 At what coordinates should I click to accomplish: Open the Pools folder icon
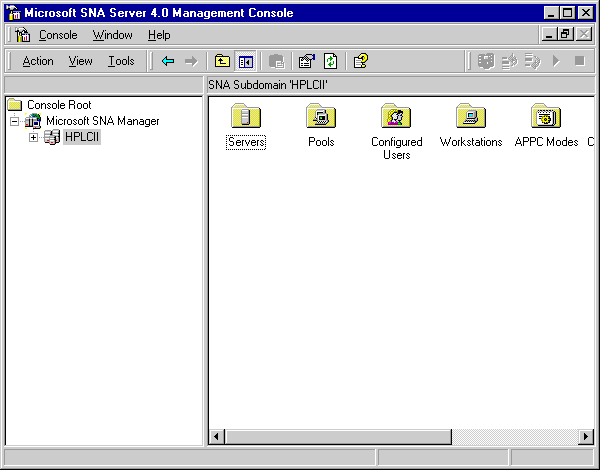(x=321, y=117)
